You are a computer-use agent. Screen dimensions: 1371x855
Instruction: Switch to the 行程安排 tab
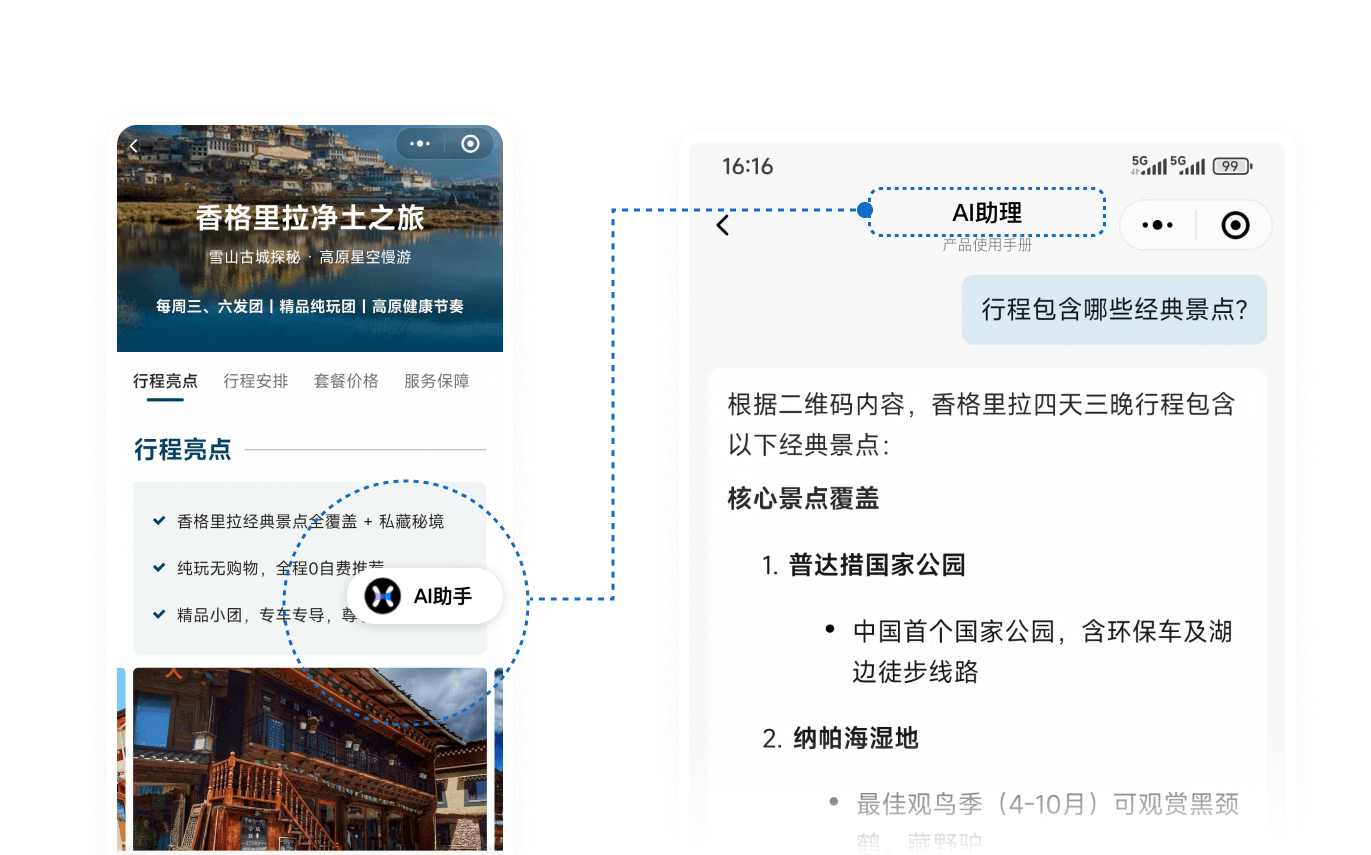(x=256, y=381)
